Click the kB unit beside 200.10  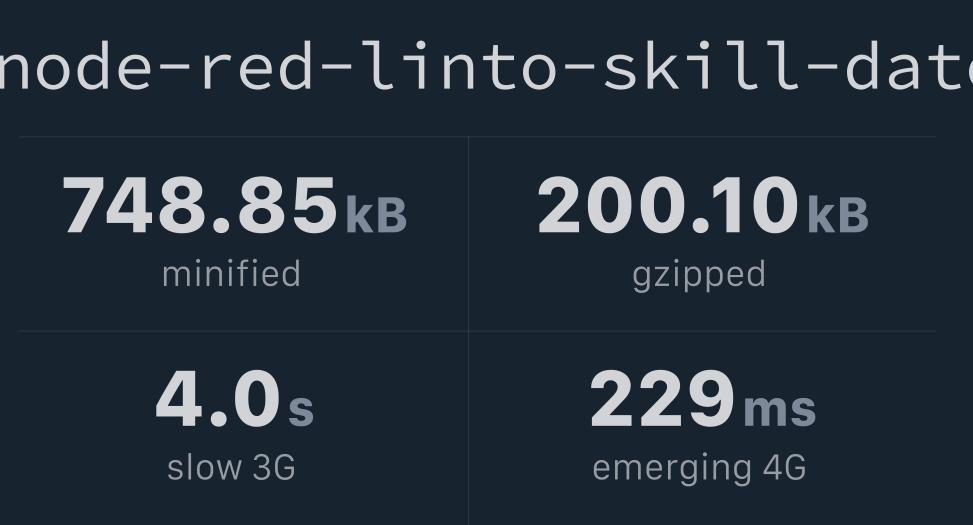(x=838, y=215)
